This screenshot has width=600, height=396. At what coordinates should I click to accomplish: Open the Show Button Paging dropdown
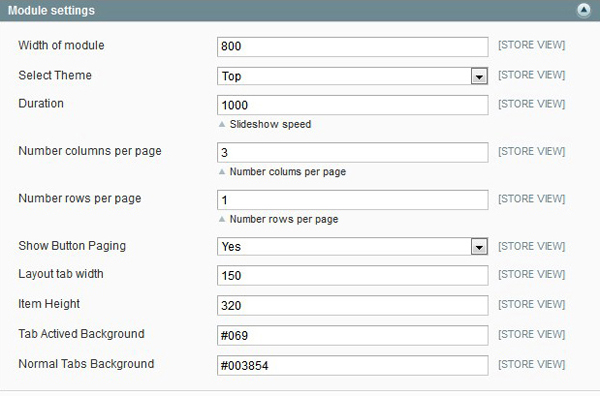(x=352, y=246)
